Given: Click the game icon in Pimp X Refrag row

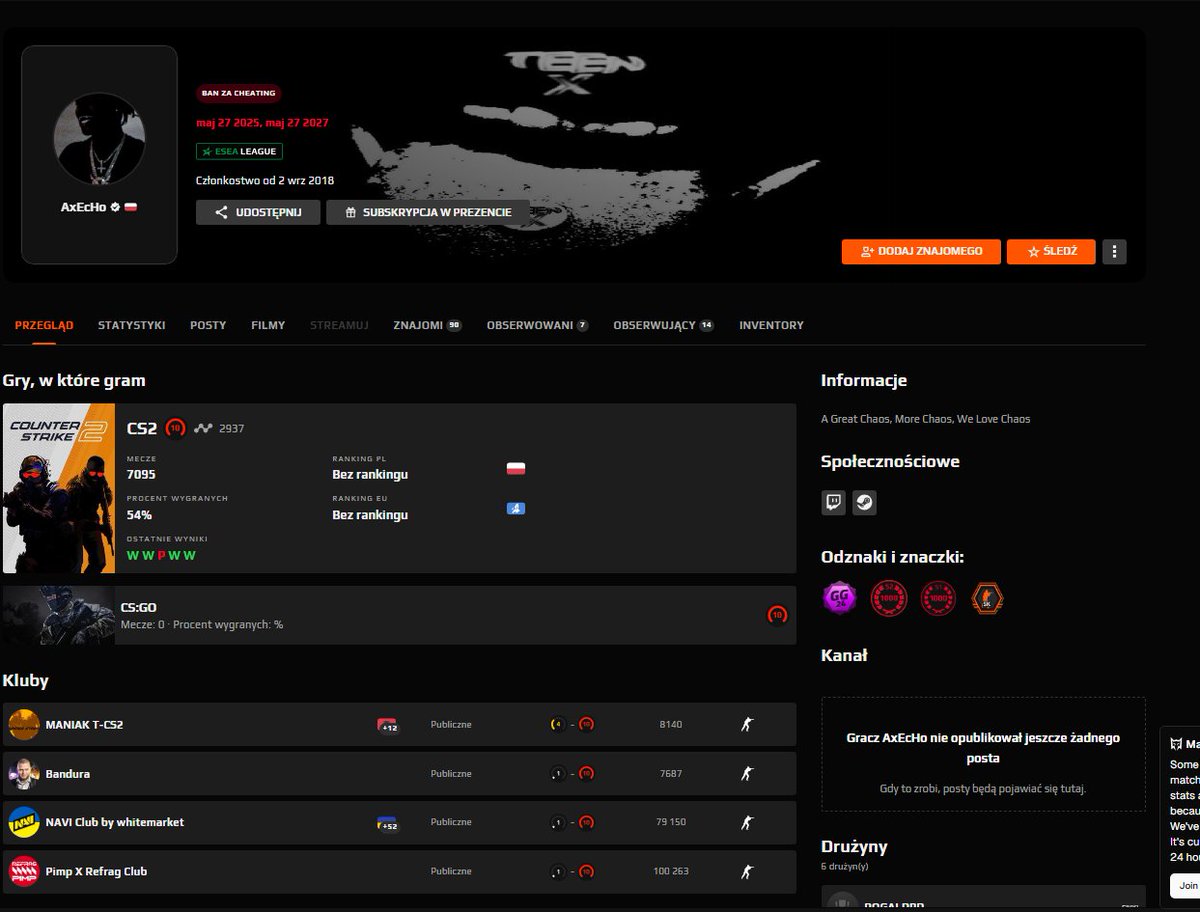Looking at the screenshot, I should click(x=746, y=871).
